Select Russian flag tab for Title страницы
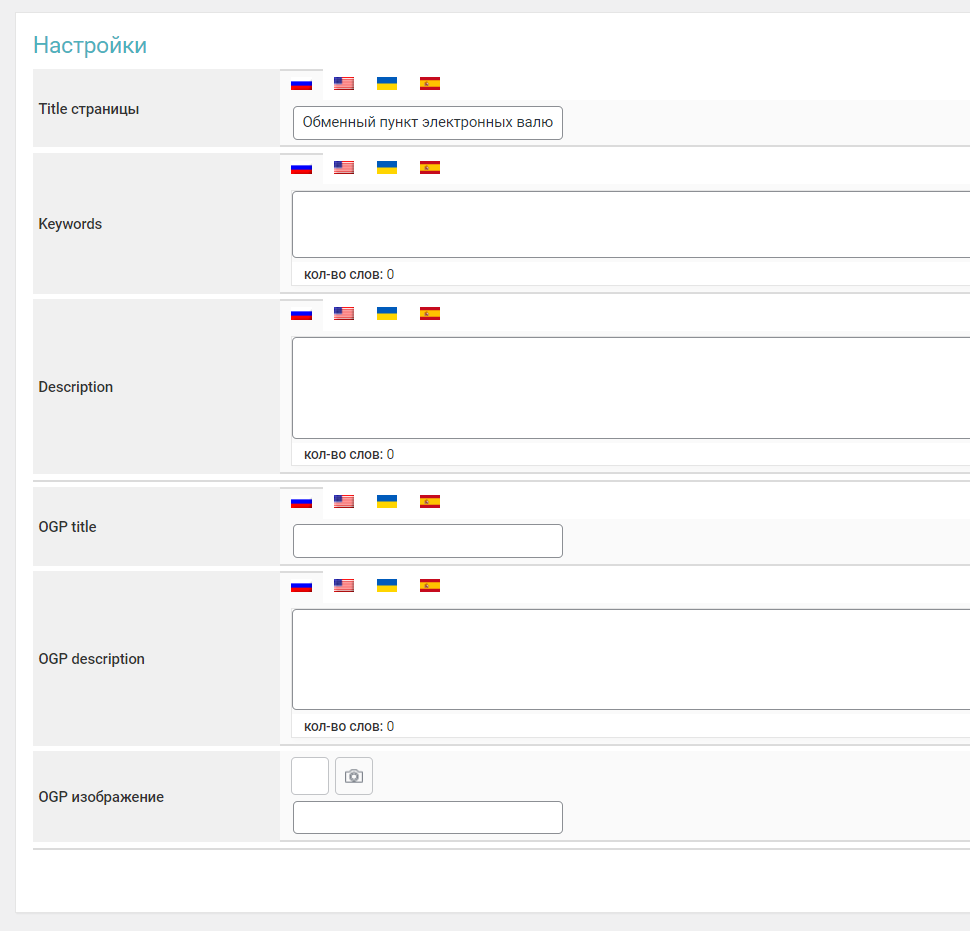Screen dimensions: 970x931 (x=301, y=84)
